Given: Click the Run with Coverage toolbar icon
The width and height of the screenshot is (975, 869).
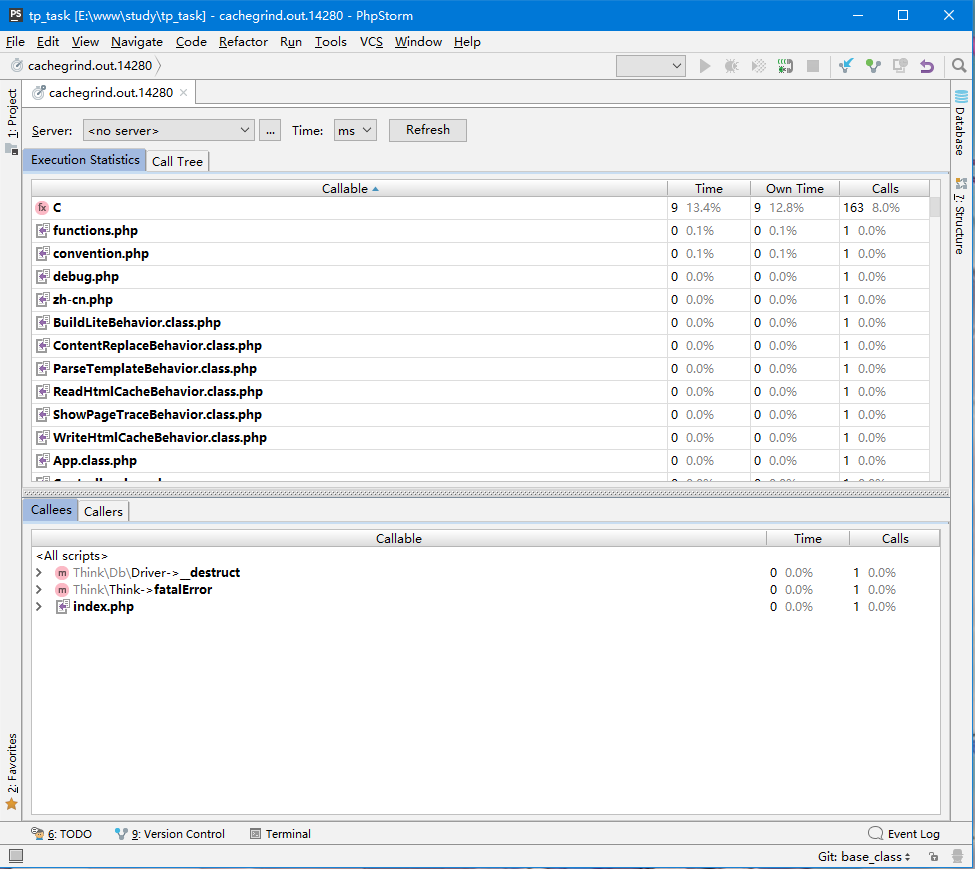Looking at the screenshot, I should (x=759, y=66).
